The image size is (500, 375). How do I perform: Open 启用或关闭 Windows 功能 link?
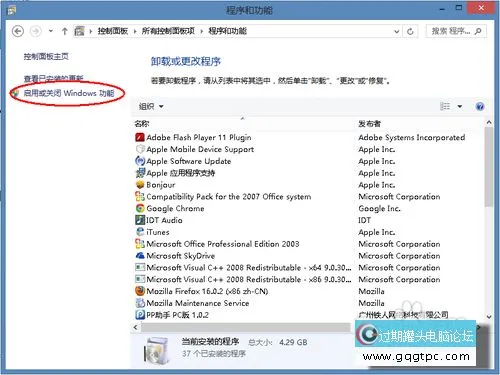(69, 93)
